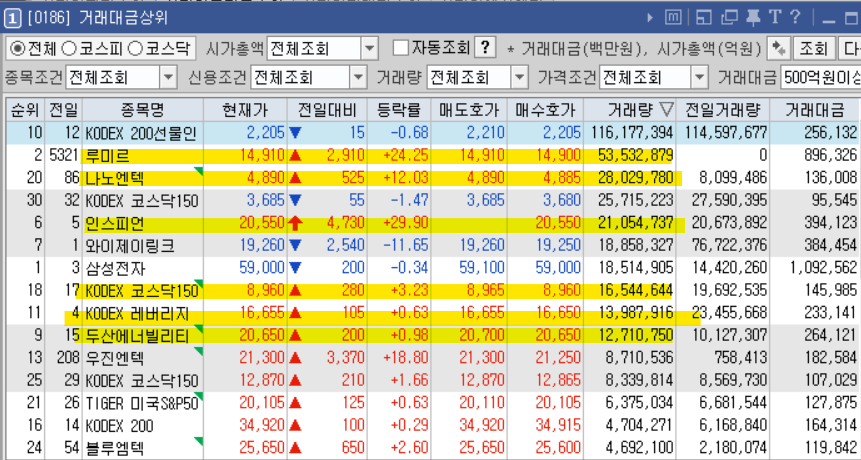Image resolution: width=861 pixels, height=460 pixels.
Task: Click 두산에너빌리티 ask price 20,700
Action: click(x=482, y=335)
